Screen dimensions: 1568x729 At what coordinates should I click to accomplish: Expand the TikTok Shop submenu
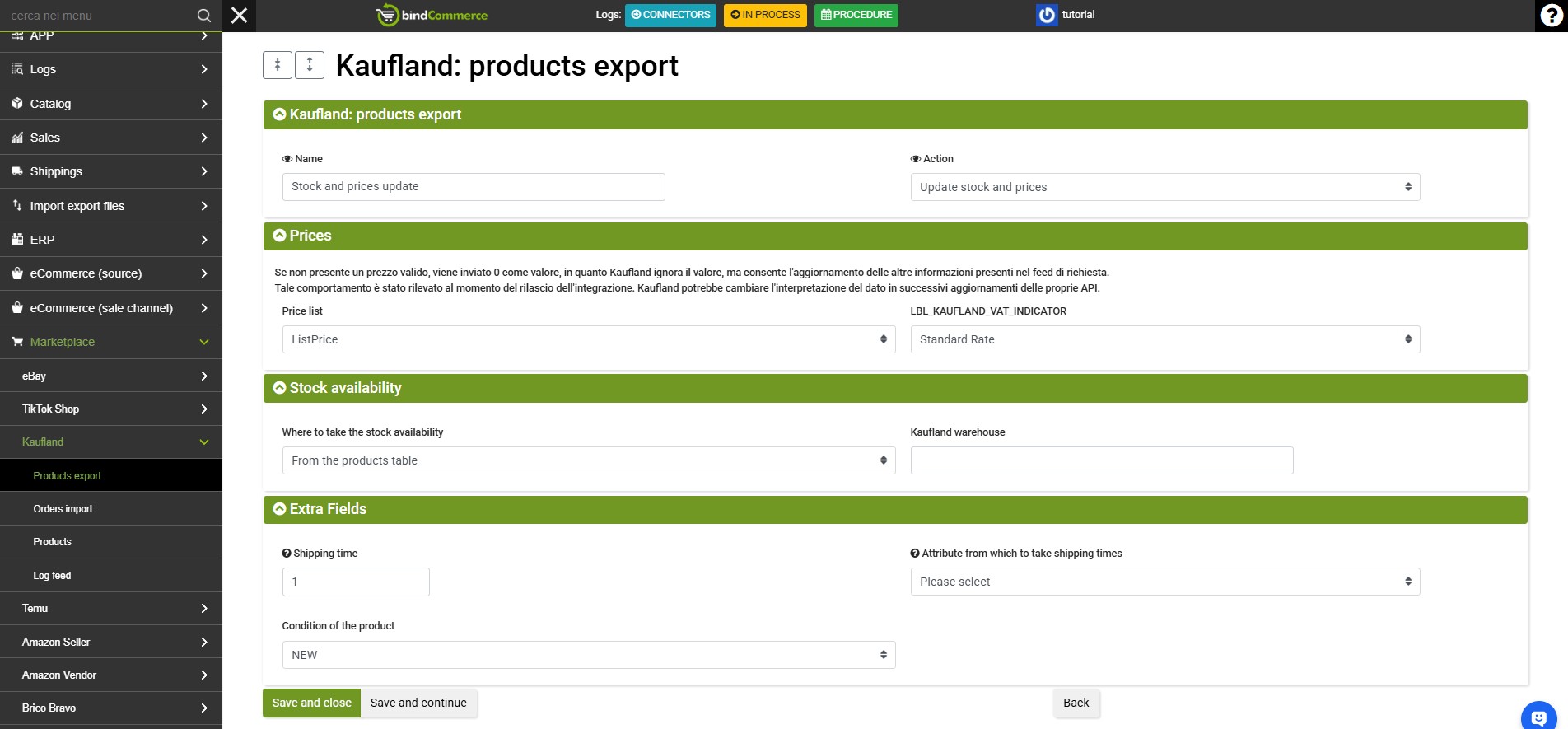click(x=111, y=409)
